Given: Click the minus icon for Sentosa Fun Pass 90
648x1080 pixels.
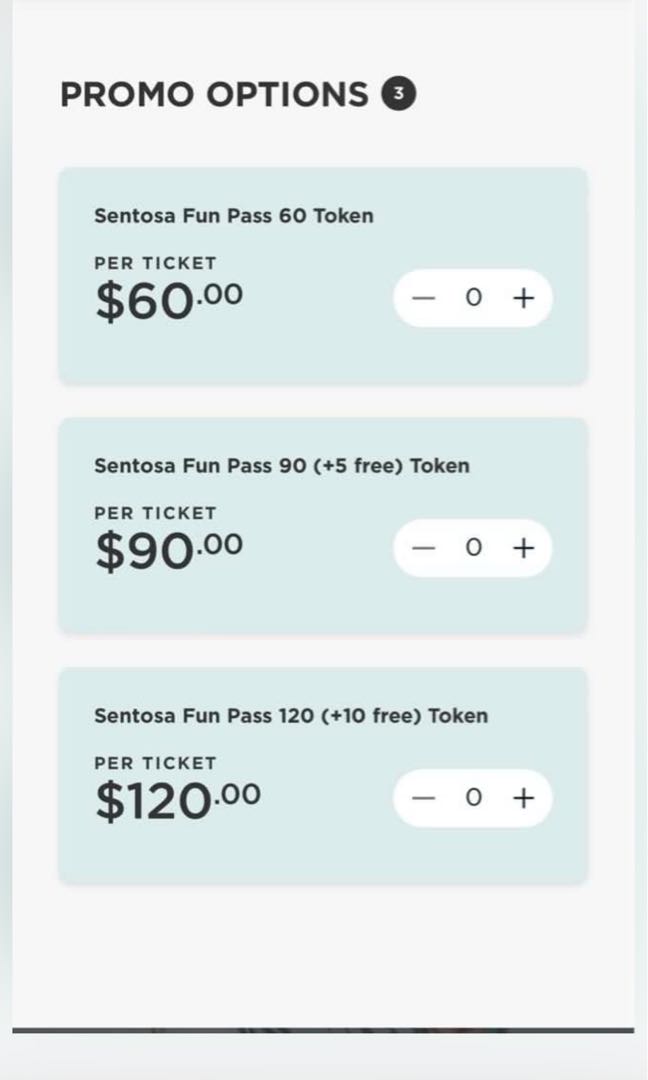Looking at the screenshot, I should (x=423, y=547).
